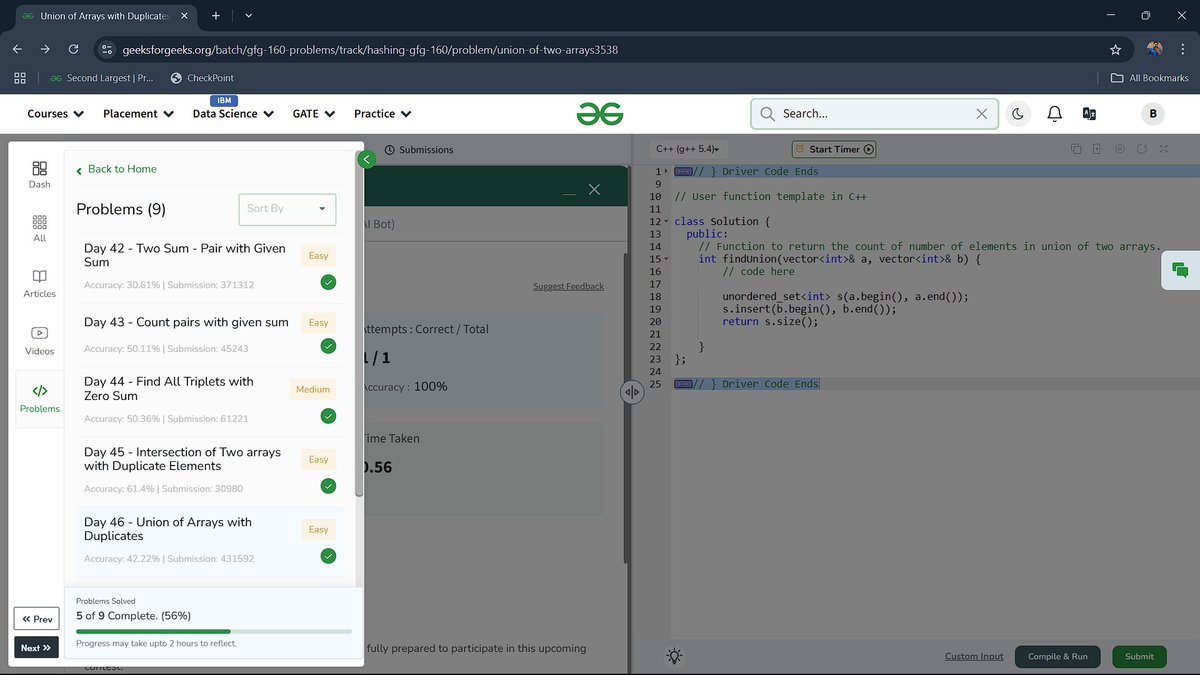The image size is (1200, 675).
Task: Open Second Largest bookmark
Action: click(102, 78)
